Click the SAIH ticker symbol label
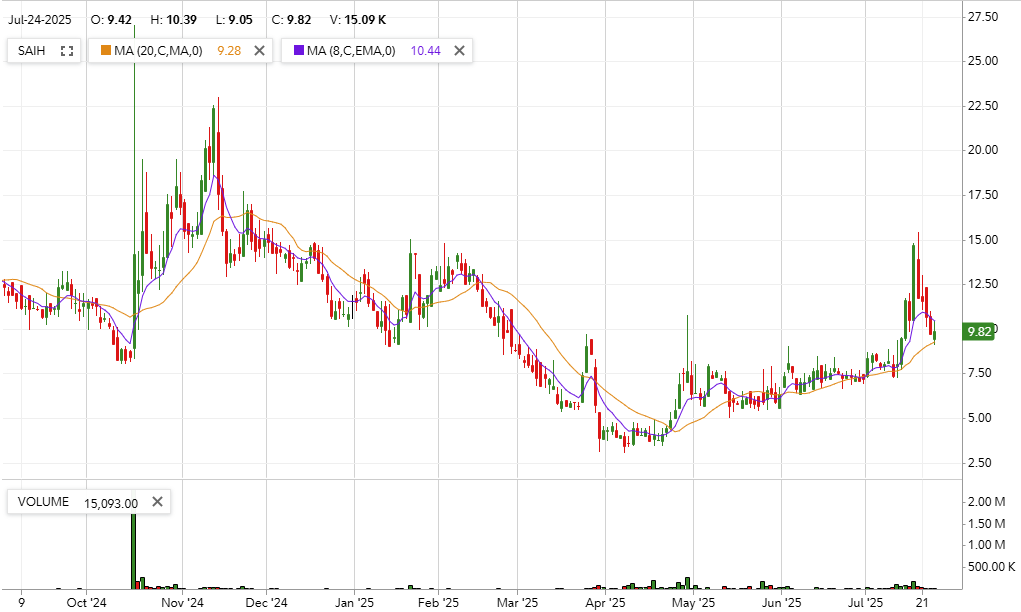This screenshot has width=1021, height=612. pos(31,51)
